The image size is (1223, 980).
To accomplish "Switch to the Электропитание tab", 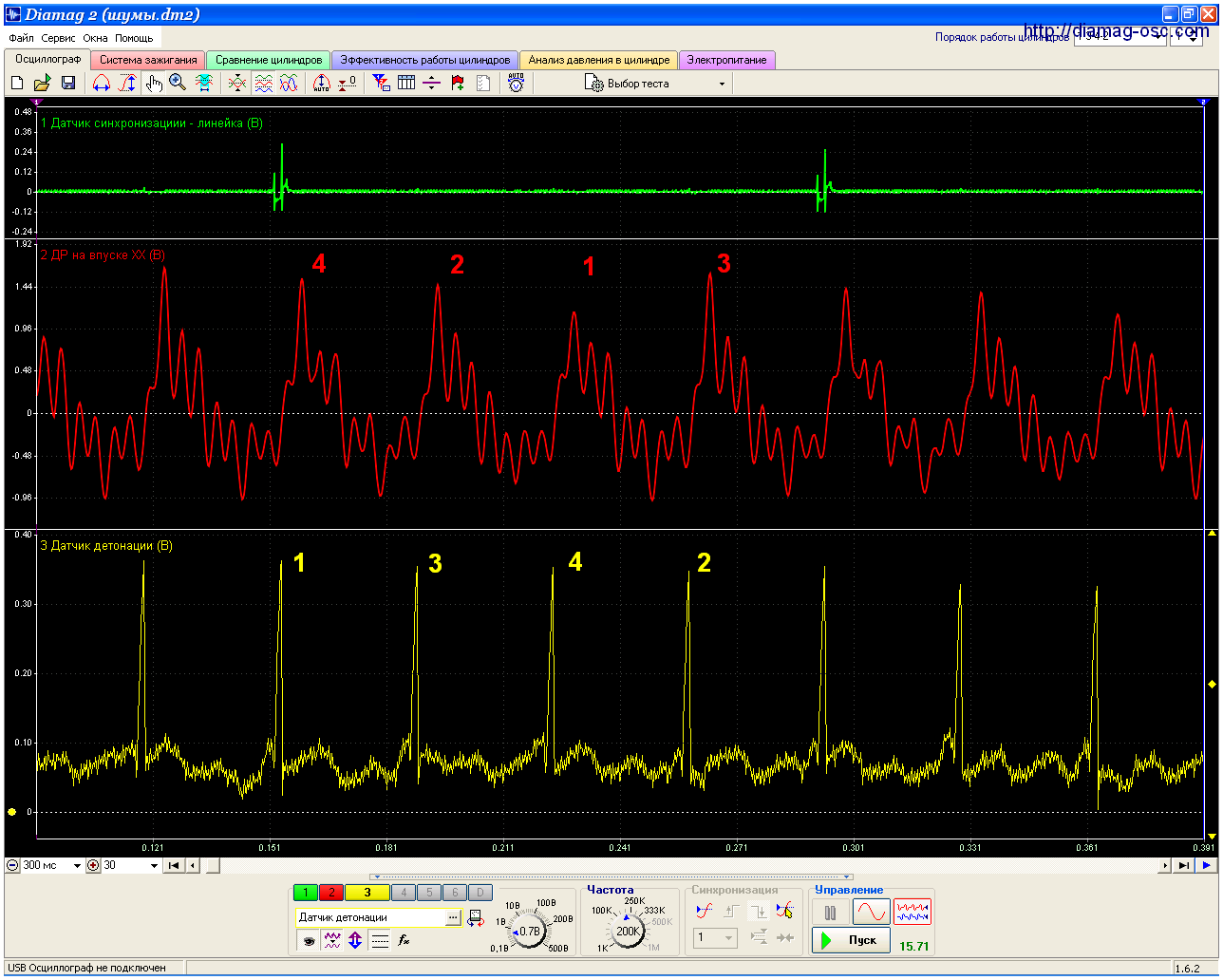I will coord(726,60).
